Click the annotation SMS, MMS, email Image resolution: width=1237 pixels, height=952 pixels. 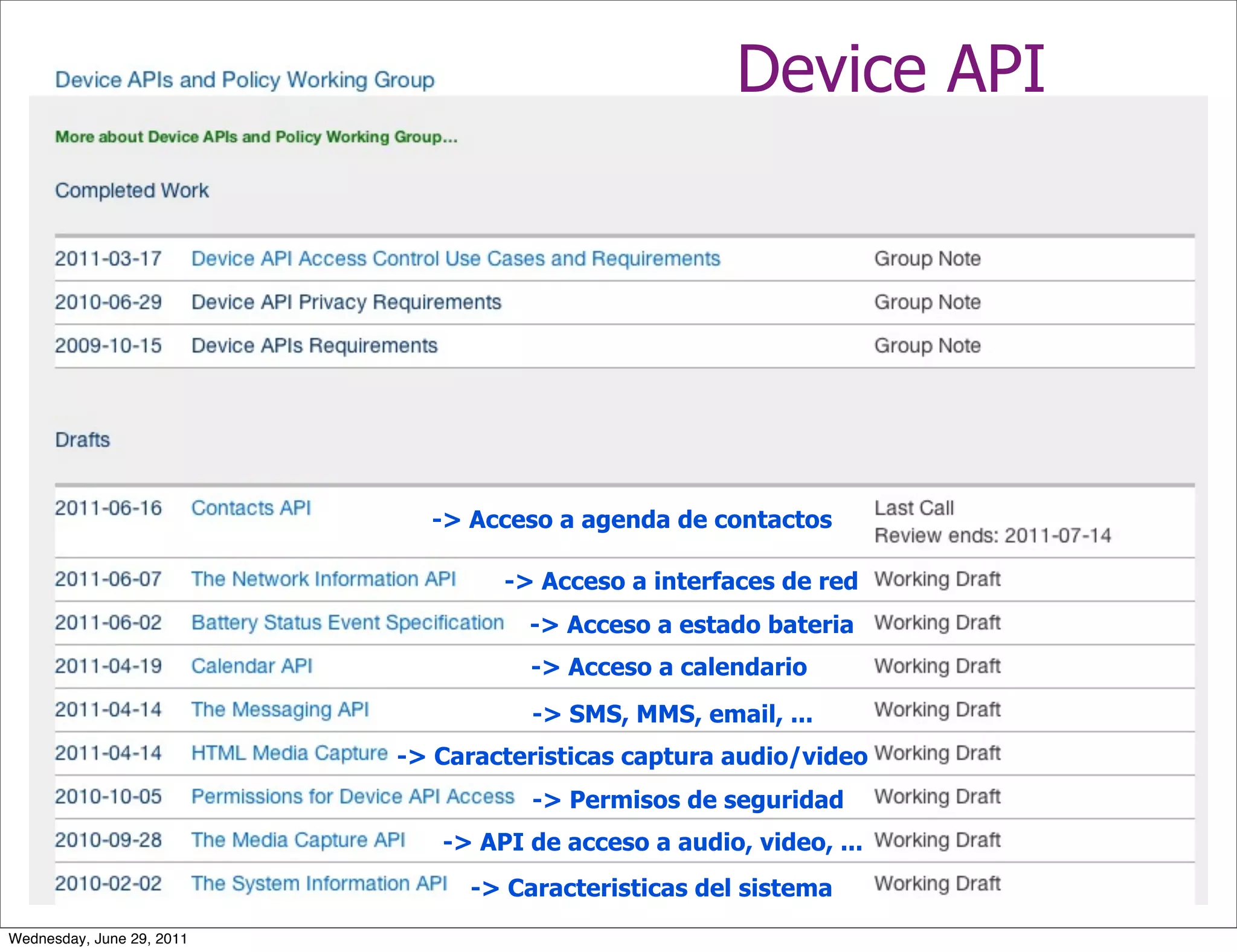pos(672,714)
